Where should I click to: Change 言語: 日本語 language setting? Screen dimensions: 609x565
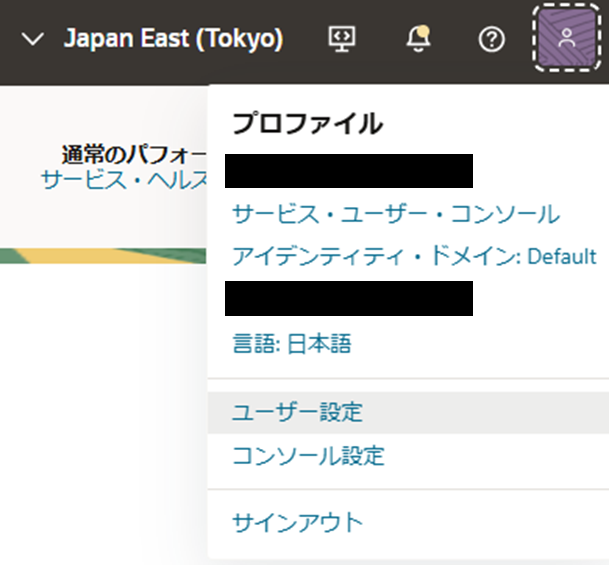coord(292,344)
